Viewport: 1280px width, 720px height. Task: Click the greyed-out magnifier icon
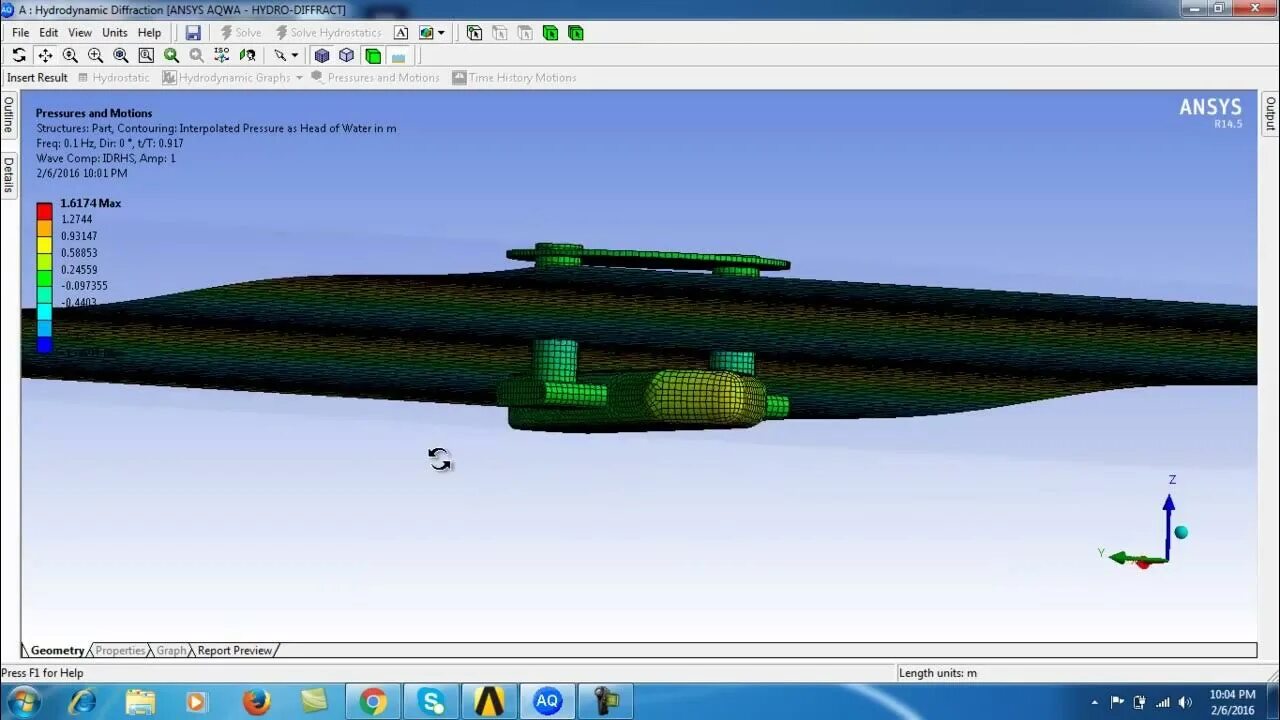pos(197,55)
